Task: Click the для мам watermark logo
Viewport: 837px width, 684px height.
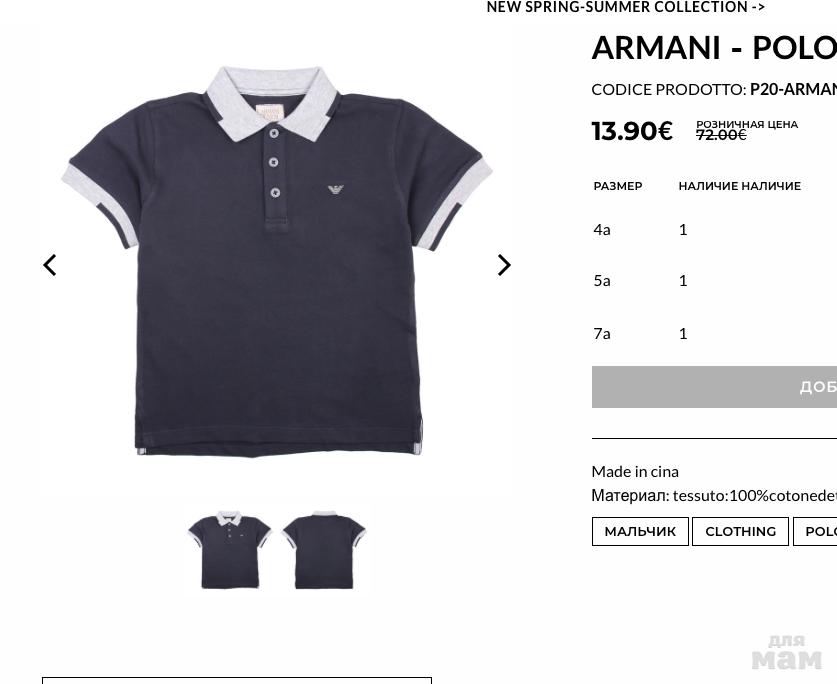Action: (787, 652)
